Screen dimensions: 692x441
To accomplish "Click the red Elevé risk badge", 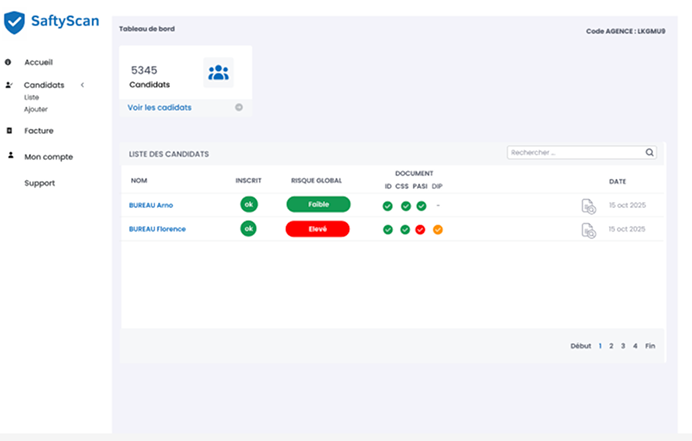I will (x=317, y=229).
